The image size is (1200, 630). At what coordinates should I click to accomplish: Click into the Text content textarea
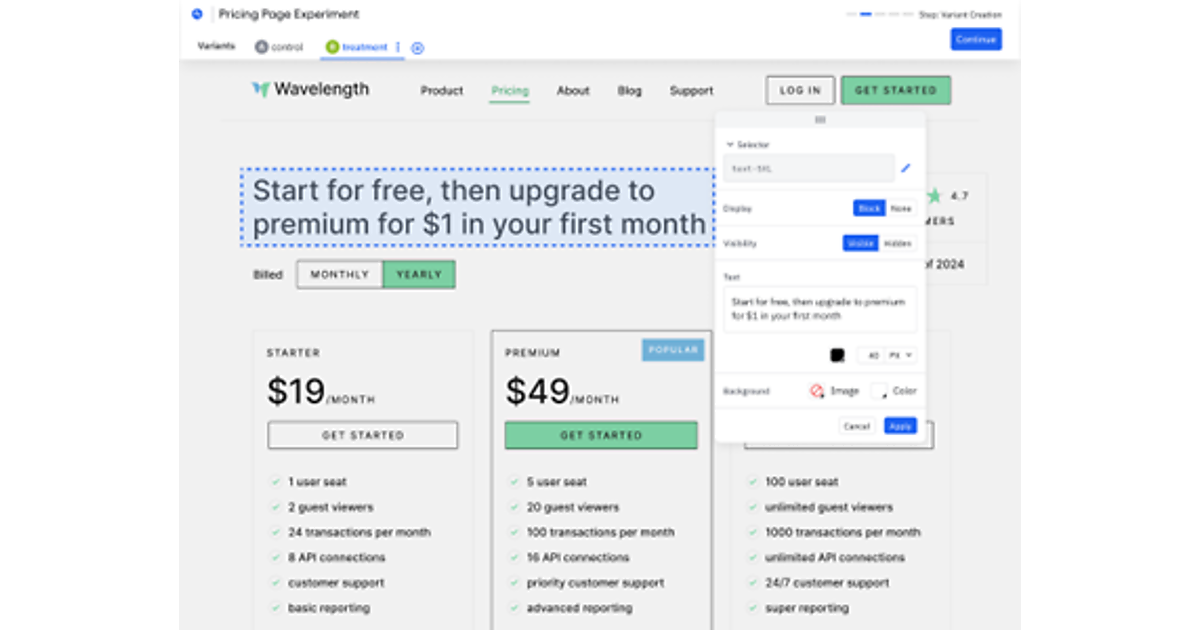tap(820, 309)
